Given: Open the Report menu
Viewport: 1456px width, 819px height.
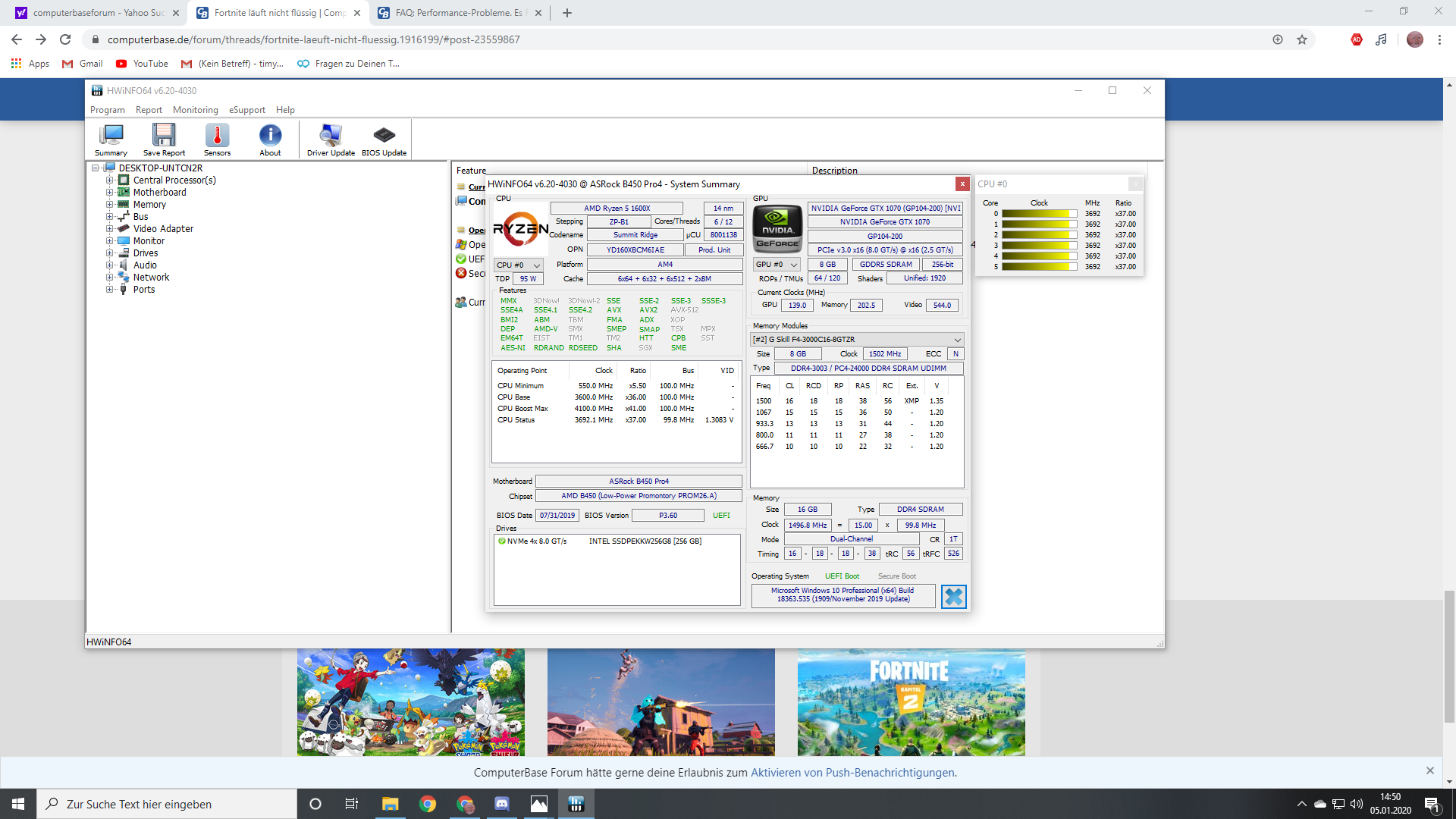Looking at the screenshot, I should point(149,110).
